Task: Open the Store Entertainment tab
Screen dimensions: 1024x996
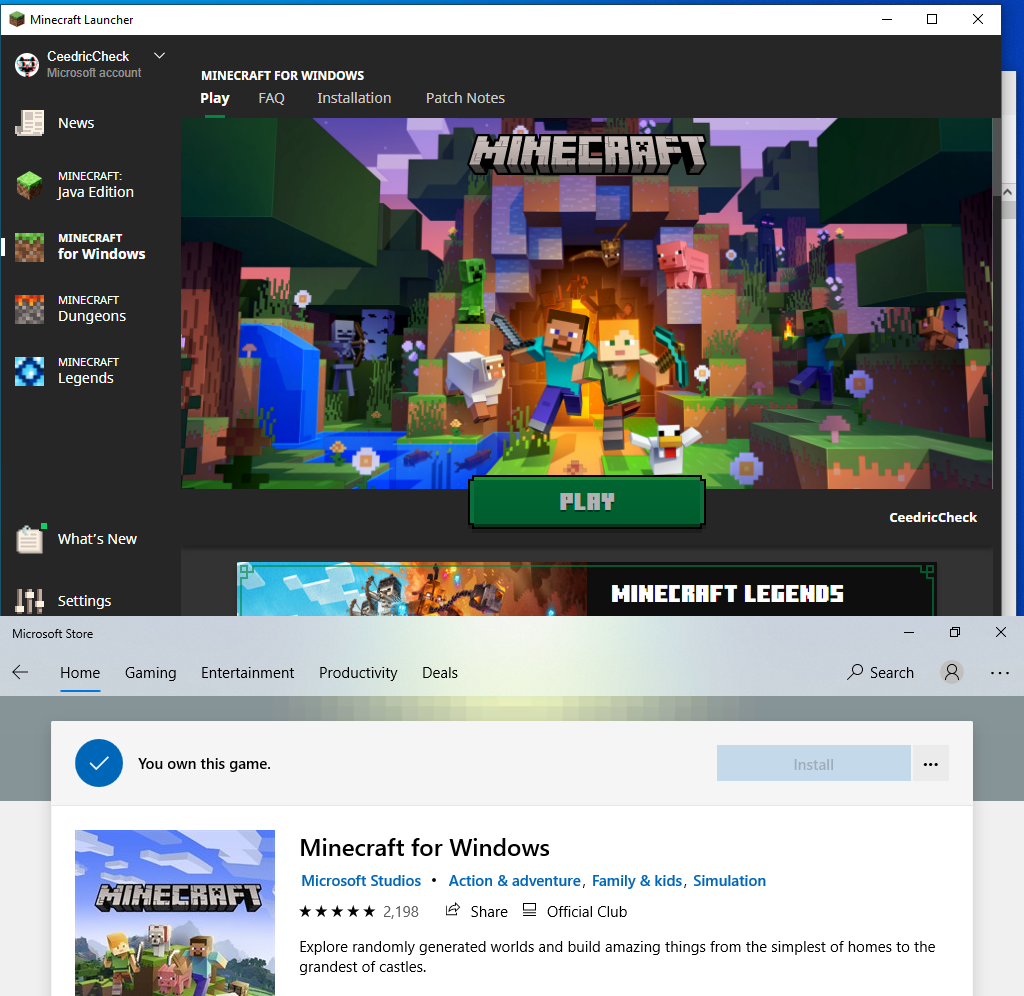Action: 248,673
